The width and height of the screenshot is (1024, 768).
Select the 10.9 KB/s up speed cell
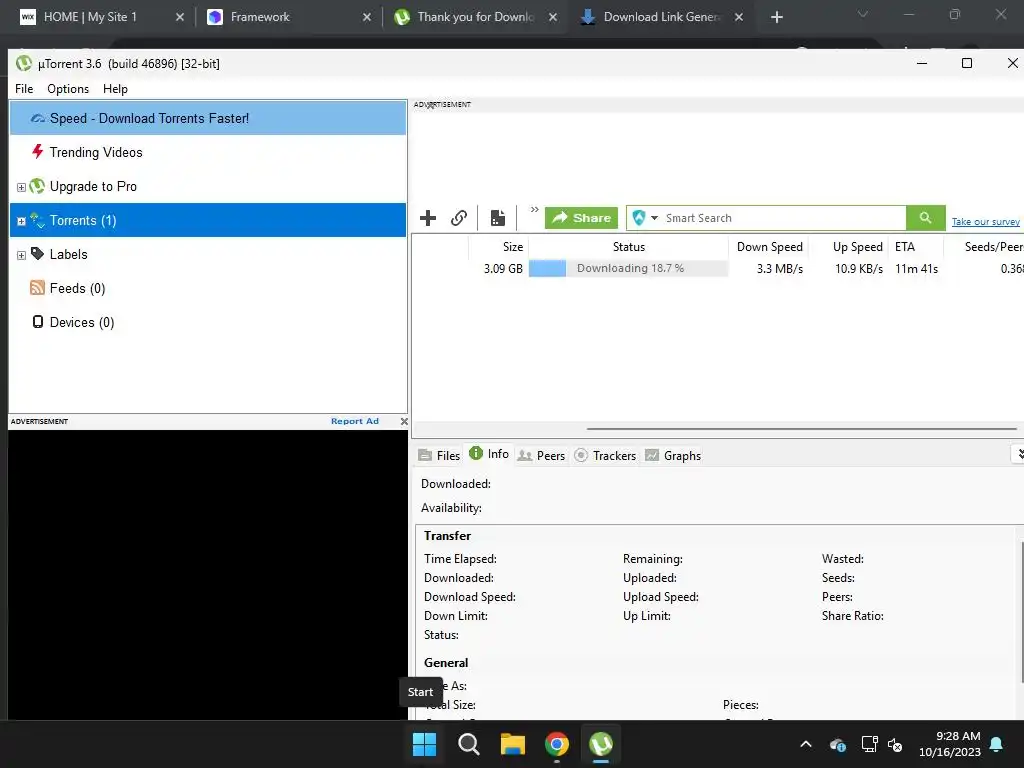coord(859,268)
